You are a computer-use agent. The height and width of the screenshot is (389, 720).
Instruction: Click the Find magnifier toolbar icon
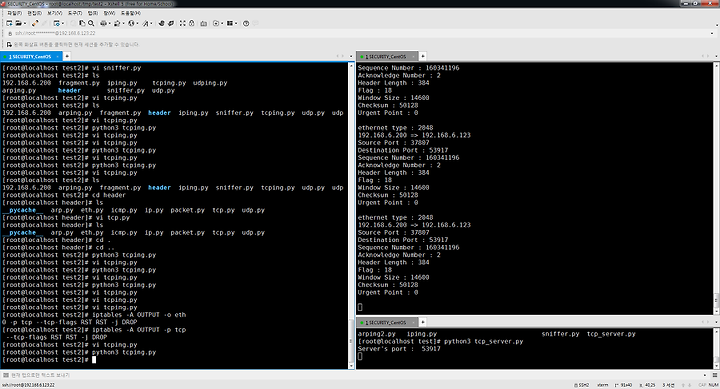click(x=91, y=23)
